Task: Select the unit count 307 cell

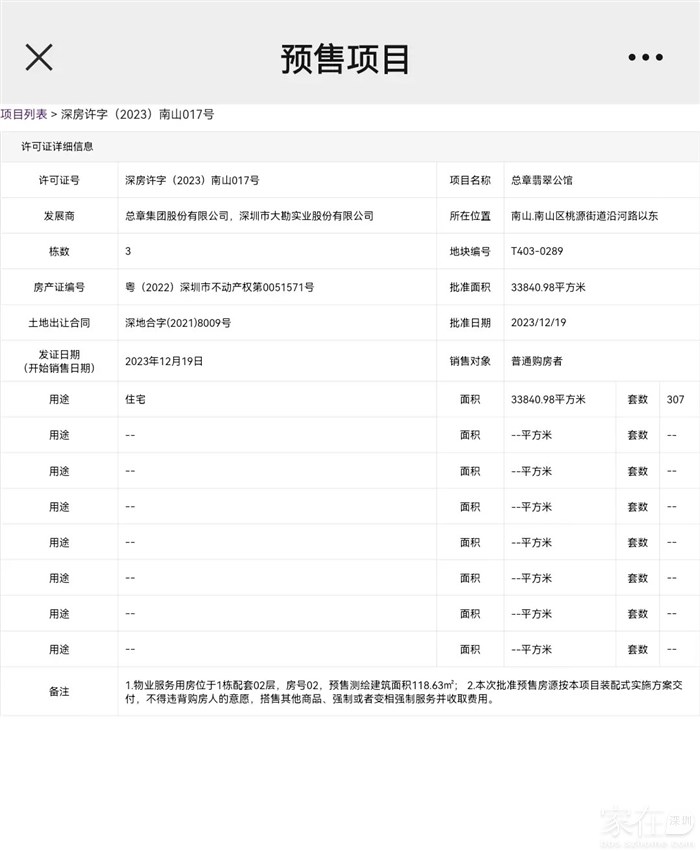Action: (x=675, y=399)
